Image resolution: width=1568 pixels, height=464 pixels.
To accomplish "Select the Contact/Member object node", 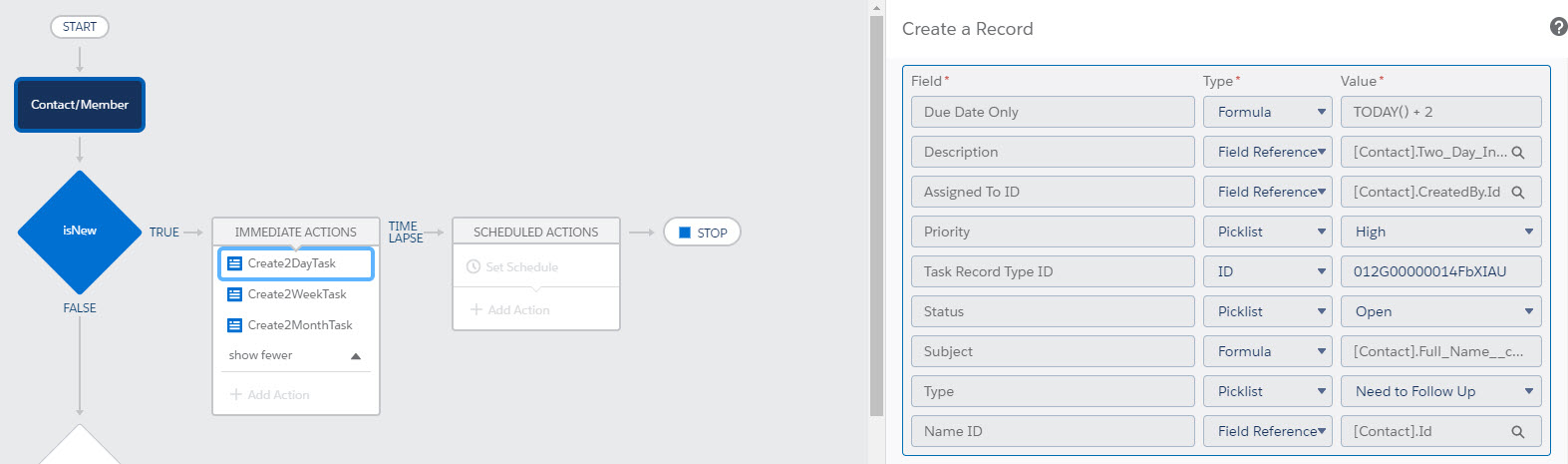I will click(80, 105).
